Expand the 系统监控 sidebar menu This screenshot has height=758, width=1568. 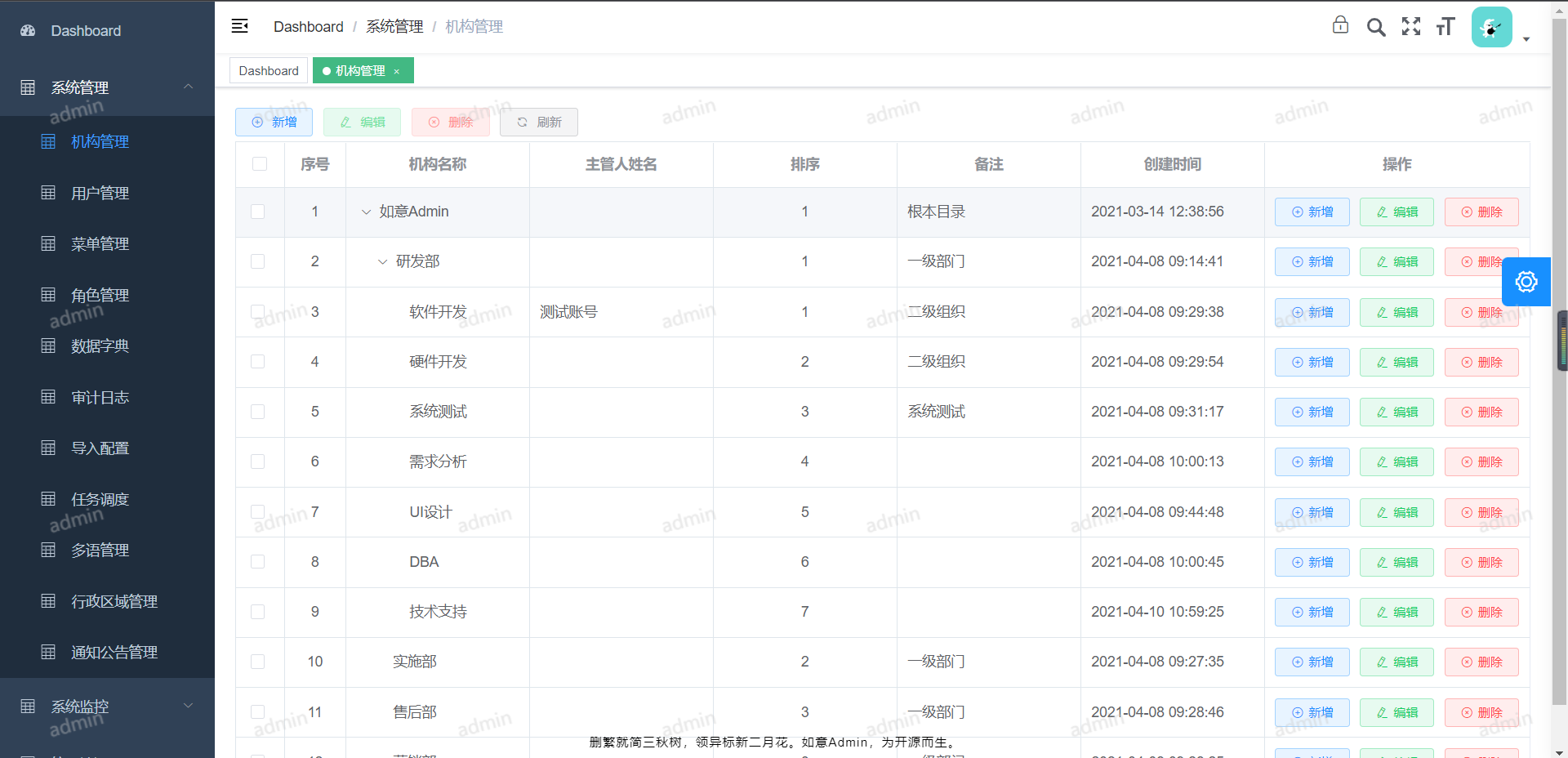(x=107, y=707)
